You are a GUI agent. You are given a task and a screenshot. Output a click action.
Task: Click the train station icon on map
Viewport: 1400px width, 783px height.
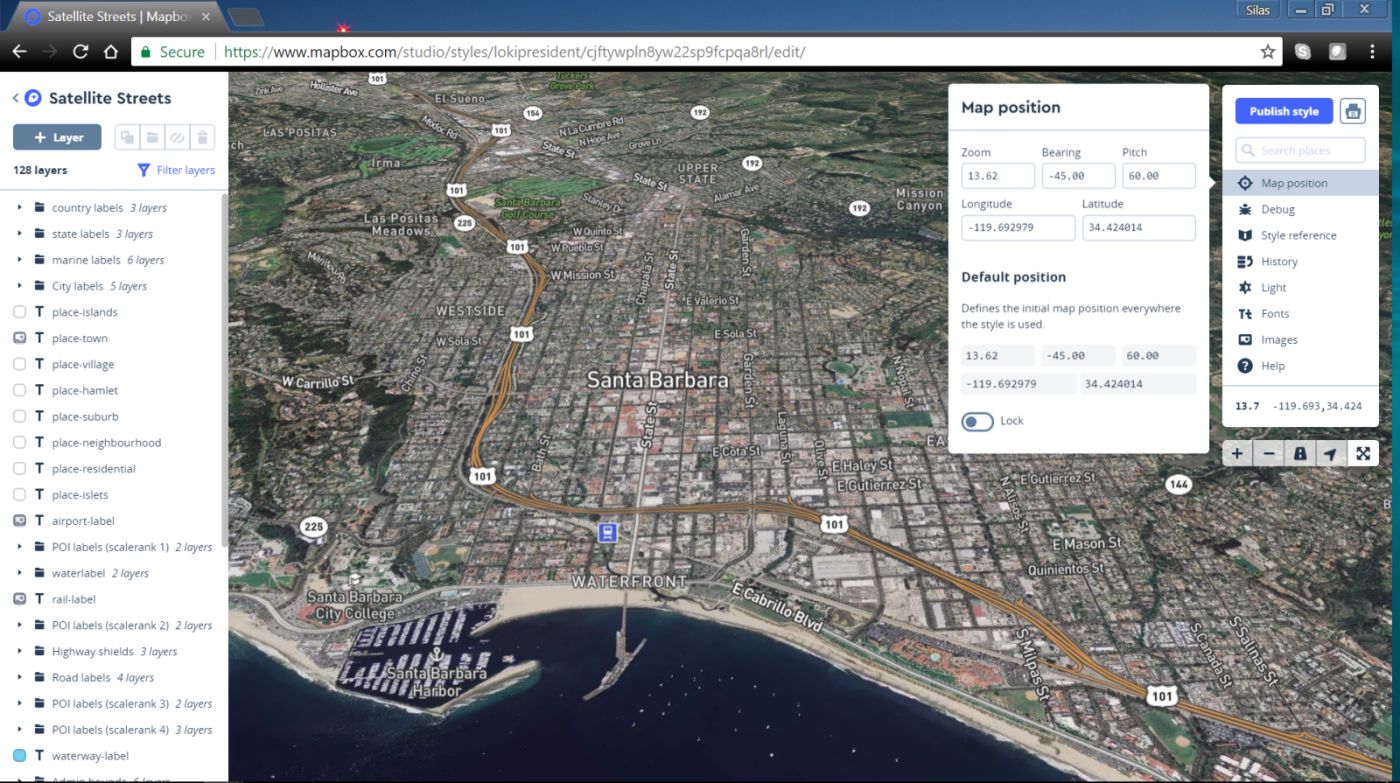pyautogui.click(x=607, y=532)
